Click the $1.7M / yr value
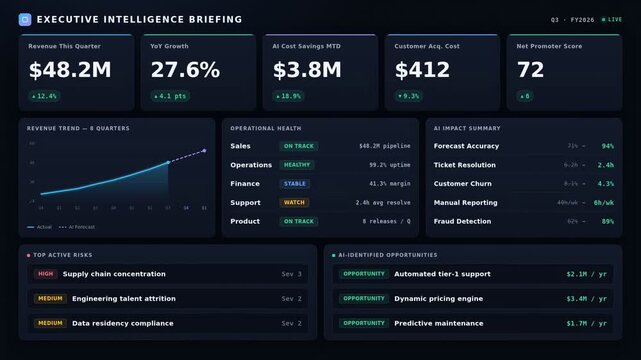Screen dimensions: 641x360 point(587,323)
